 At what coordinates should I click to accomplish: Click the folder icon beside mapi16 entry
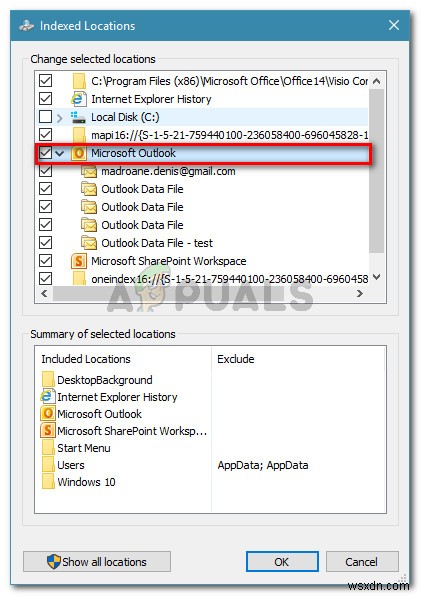pos(79,135)
